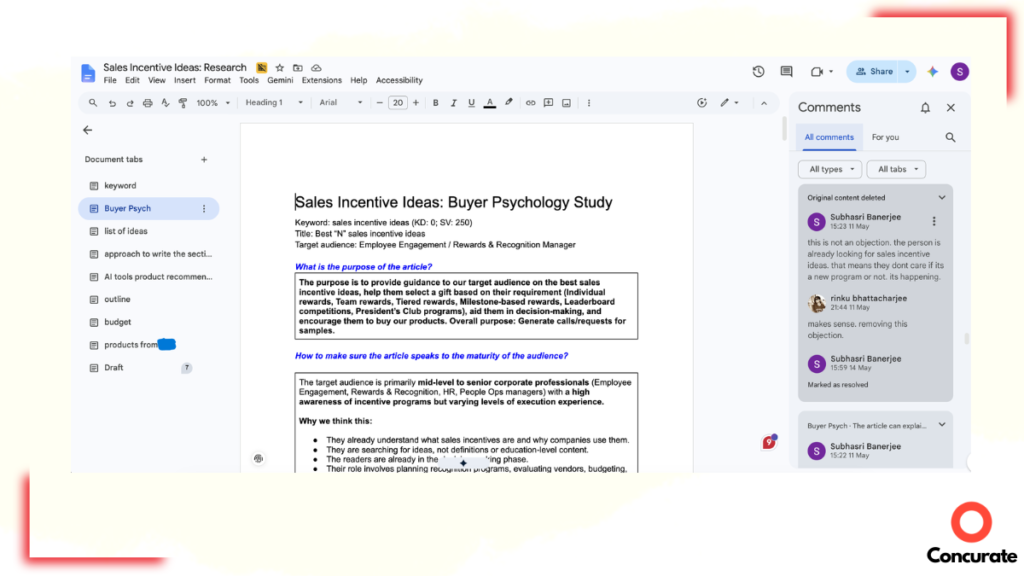Click the search menus magnifier icon

(x=93, y=103)
